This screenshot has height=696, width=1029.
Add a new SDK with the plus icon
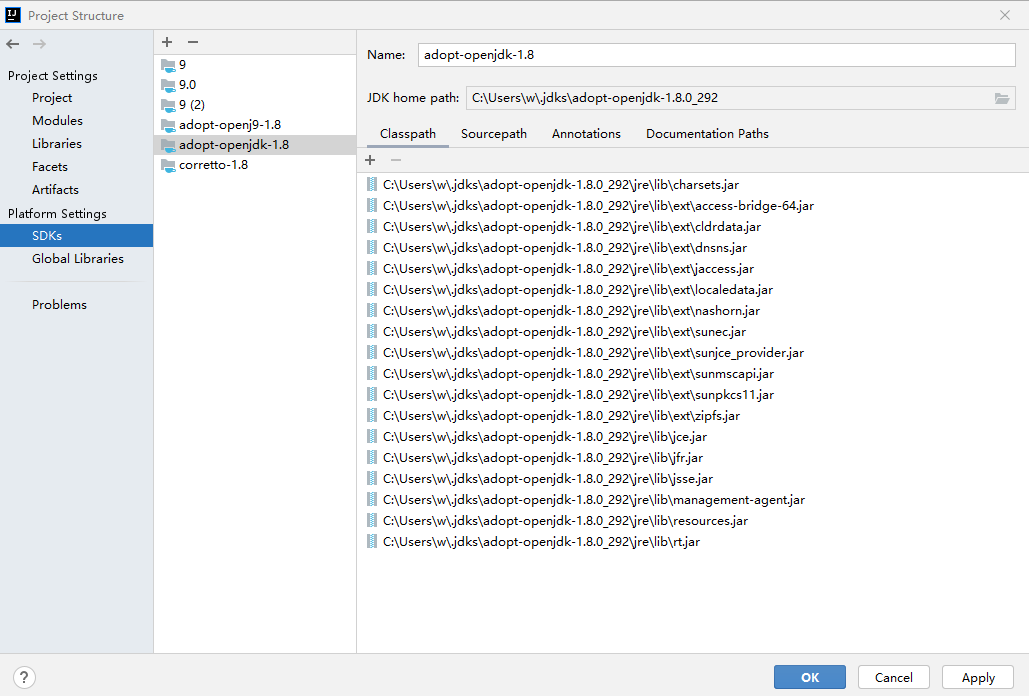click(x=167, y=42)
